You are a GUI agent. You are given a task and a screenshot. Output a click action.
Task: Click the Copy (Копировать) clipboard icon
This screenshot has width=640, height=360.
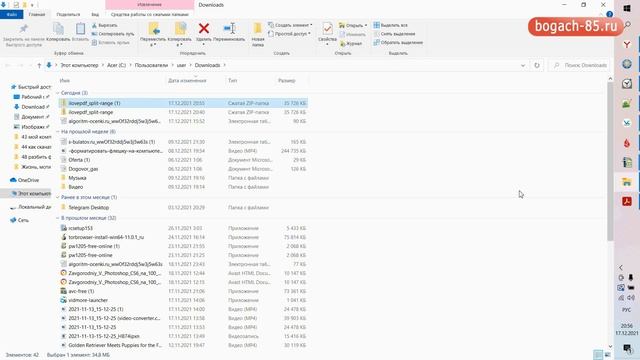point(58,28)
